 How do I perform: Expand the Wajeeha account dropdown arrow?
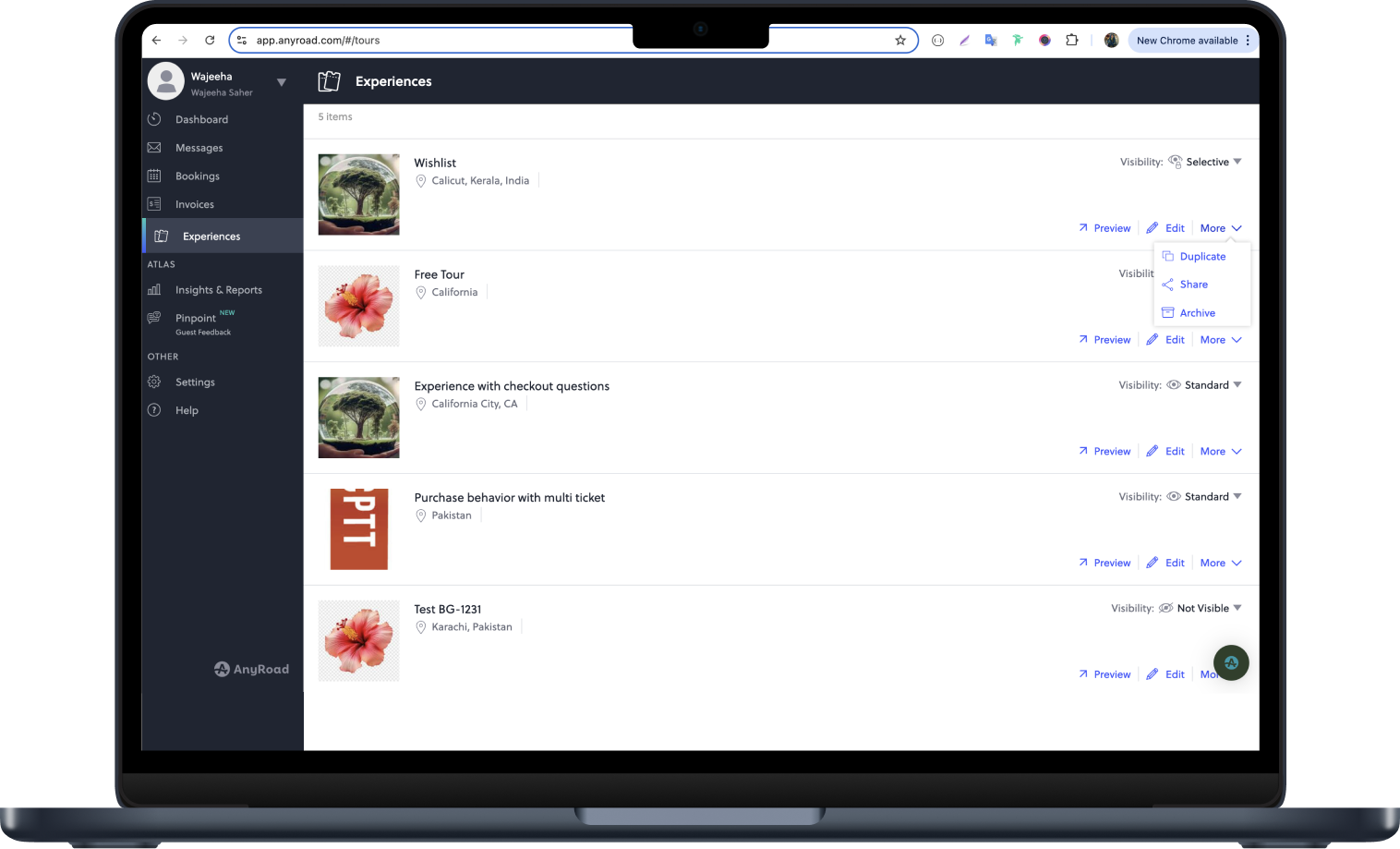(x=282, y=82)
